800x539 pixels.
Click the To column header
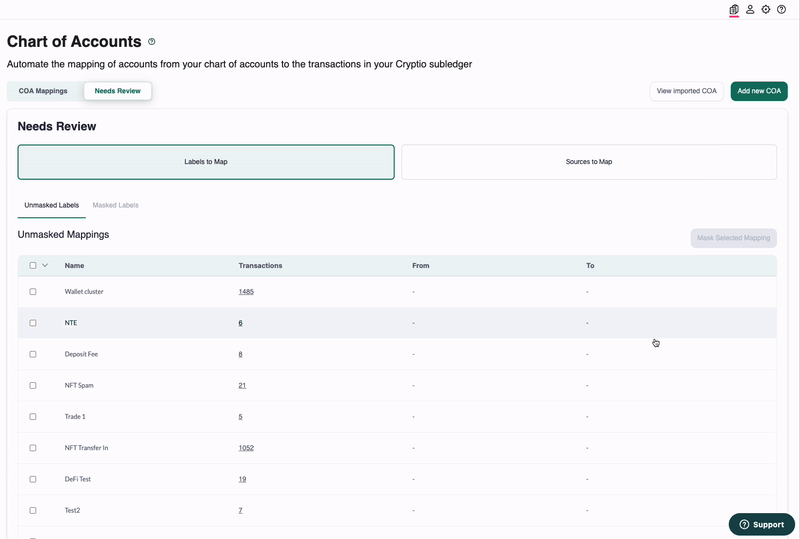[x=590, y=265]
